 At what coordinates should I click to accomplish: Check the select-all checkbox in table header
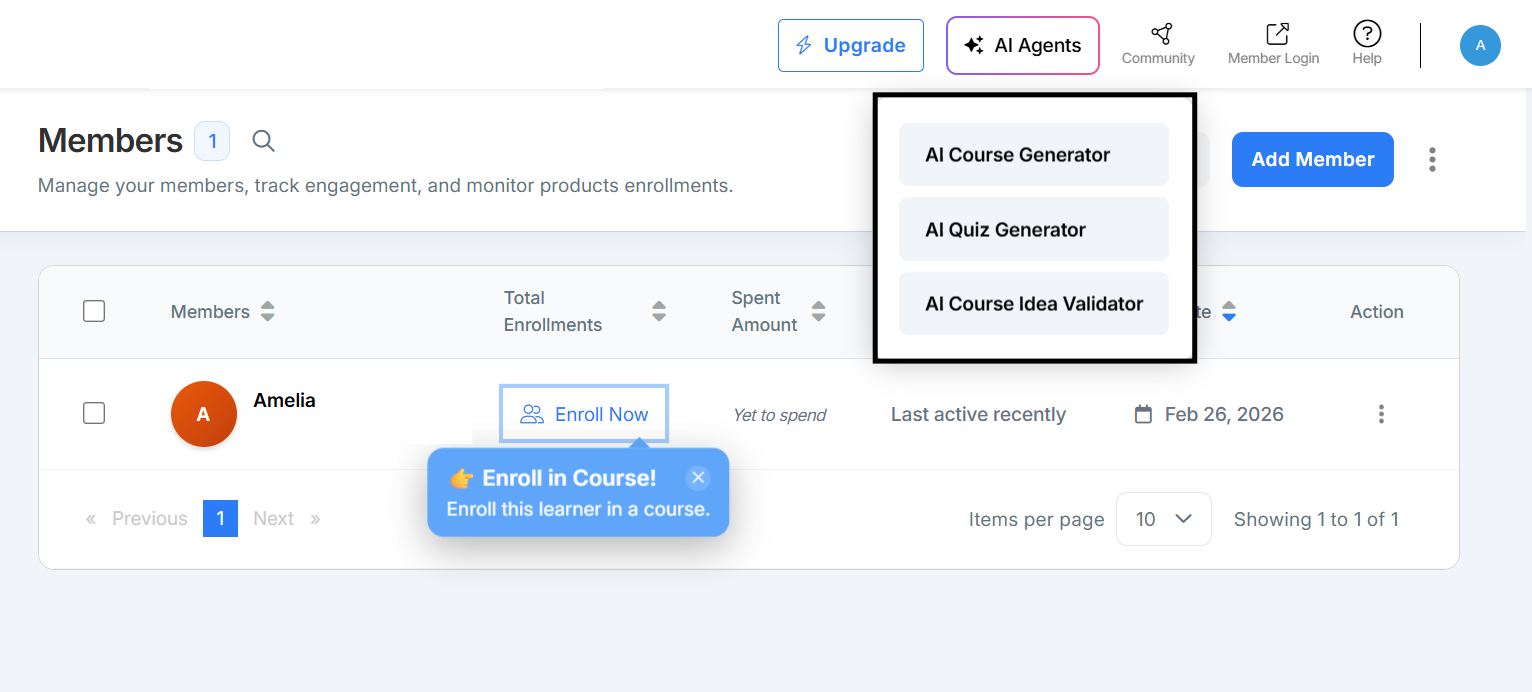coord(93,311)
